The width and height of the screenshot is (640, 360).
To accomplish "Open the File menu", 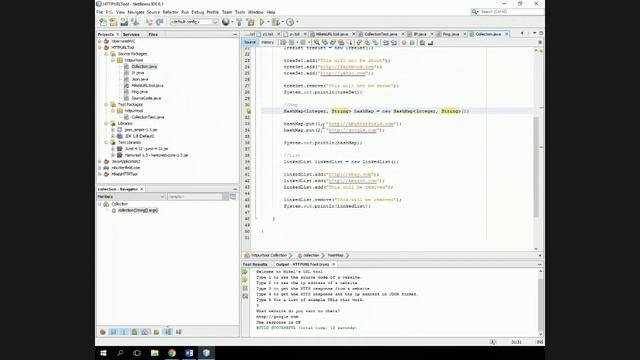I will point(100,12).
